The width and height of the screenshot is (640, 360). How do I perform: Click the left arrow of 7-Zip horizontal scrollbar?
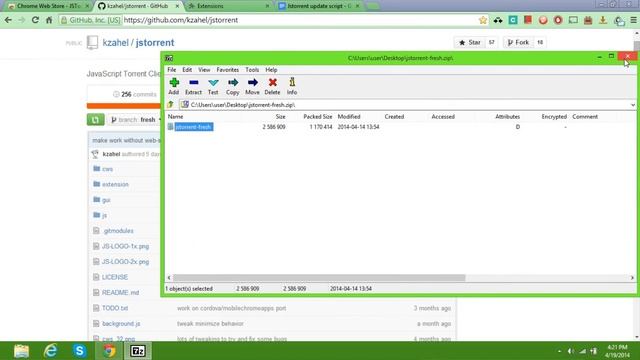(x=169, y=278)
